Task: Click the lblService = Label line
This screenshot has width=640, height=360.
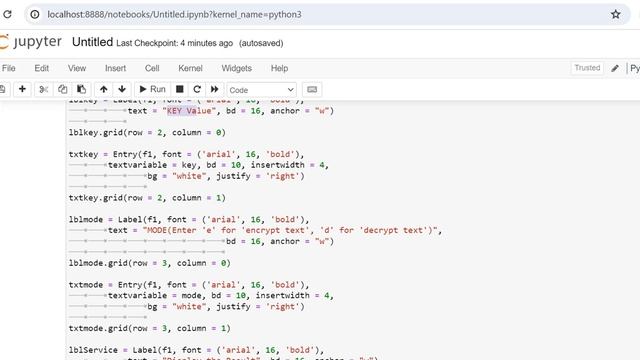Action: (x=196, y=350)
